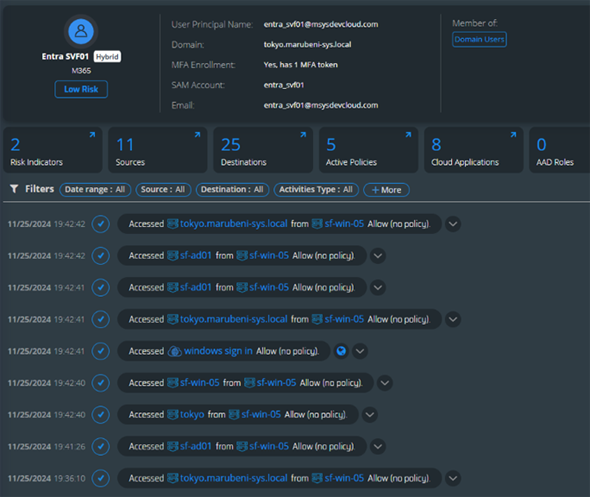The height and width of the screenshot is (497, 590).
Task: Click checkmark status icon of 19:36:10 entry
Action: [x=101, y=478]
